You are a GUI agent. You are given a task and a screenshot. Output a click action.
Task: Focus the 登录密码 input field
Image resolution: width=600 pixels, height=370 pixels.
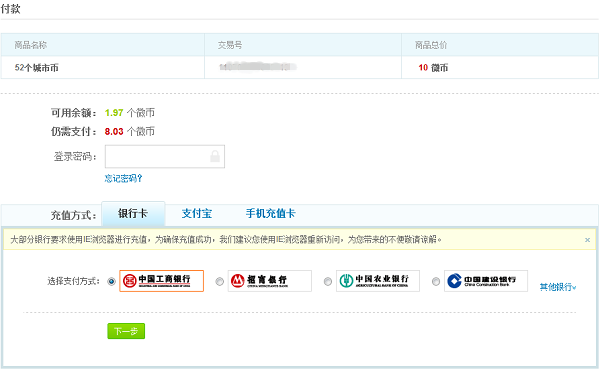(165, 156)
